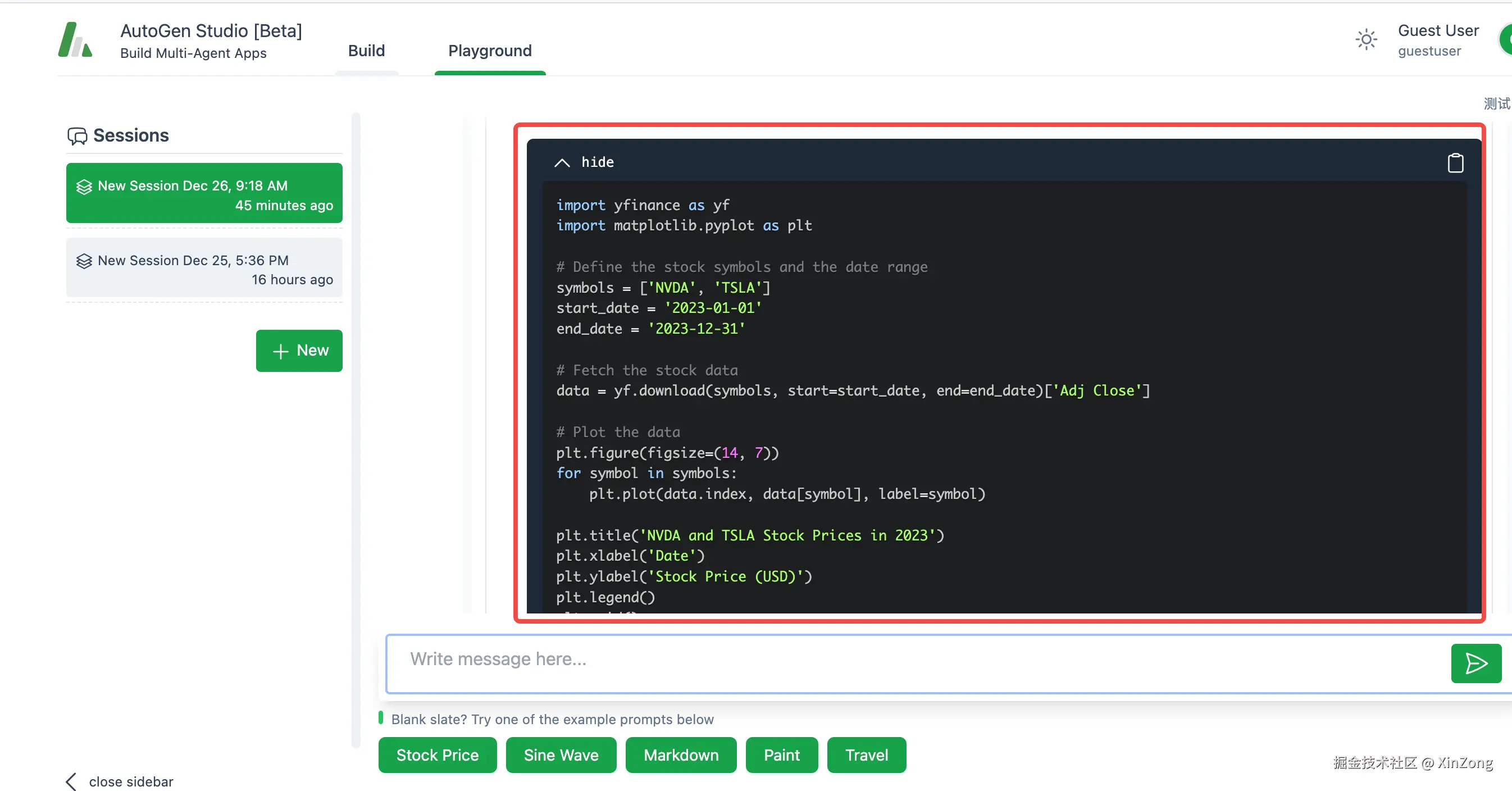This screenshot has height=791, width=1512.
Task: Switch to the Playground tab
Action: click(490, 51)
